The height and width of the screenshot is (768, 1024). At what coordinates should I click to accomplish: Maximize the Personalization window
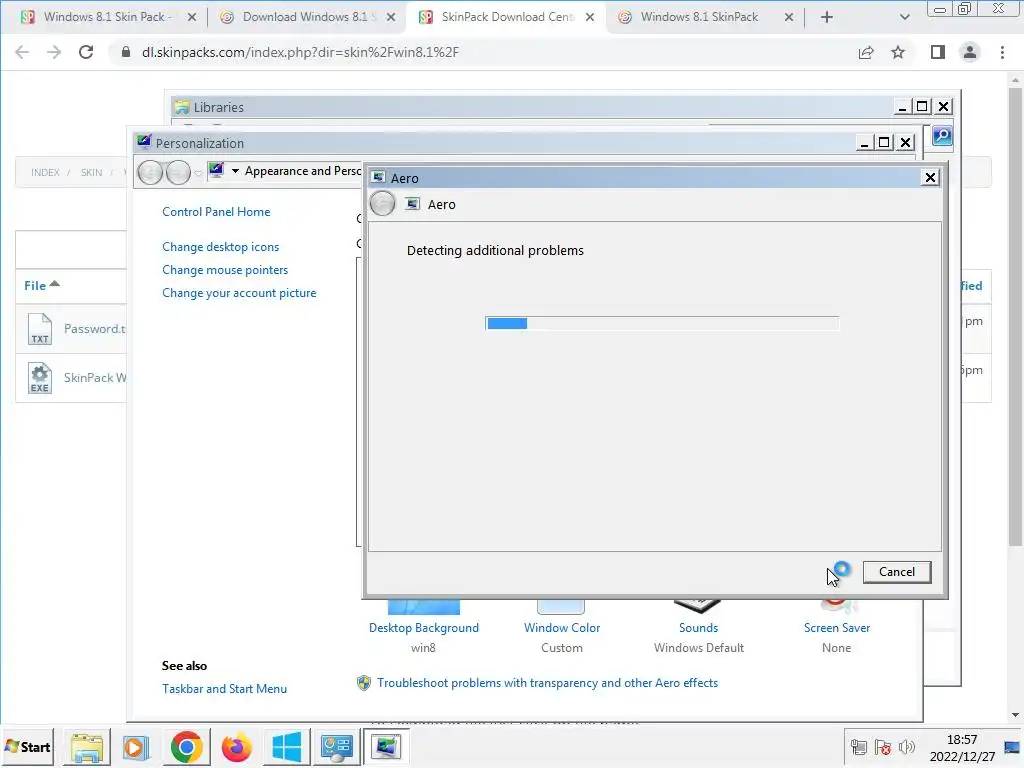884,142
